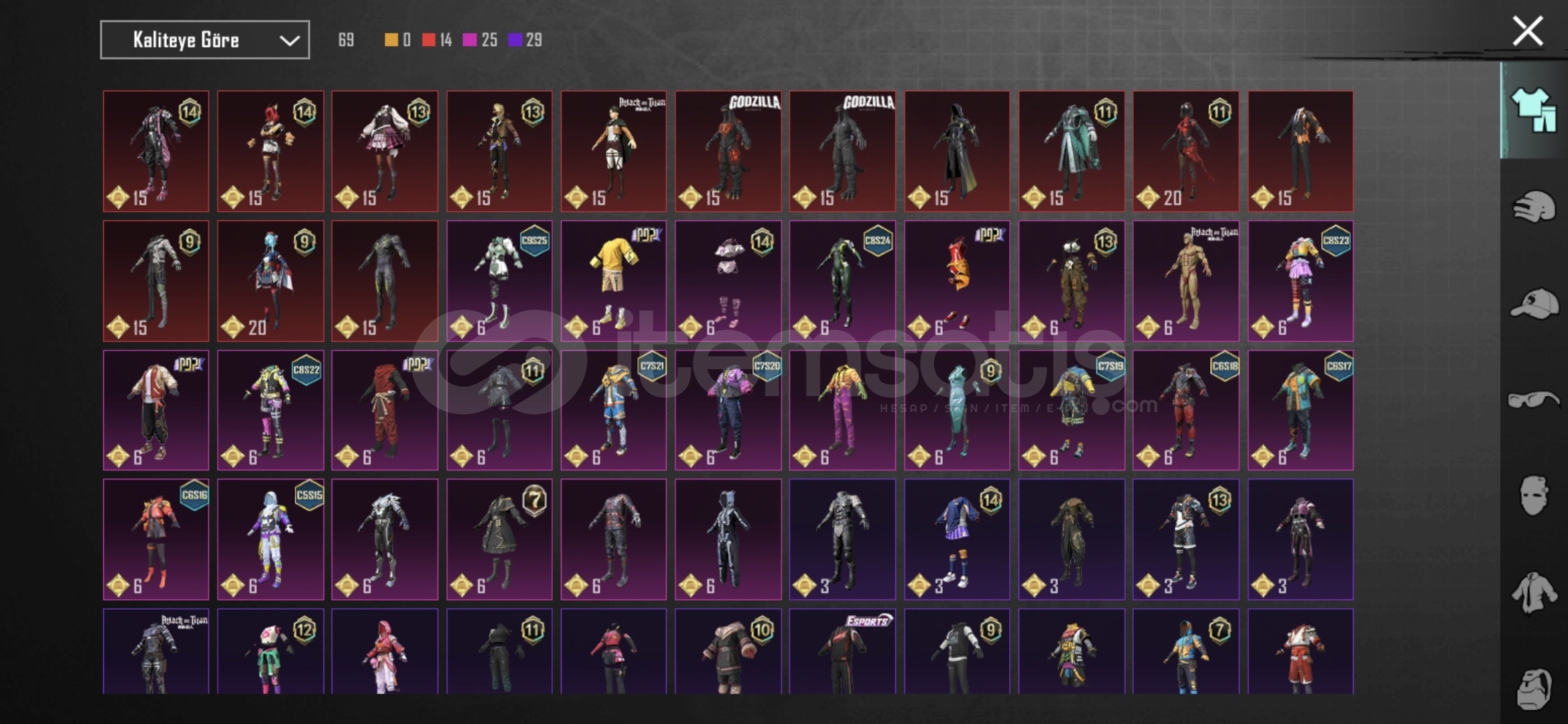Select the Esports black outfit thumbnail
This screenshot has width=1568, height=724.
click(x=842, y=651)
